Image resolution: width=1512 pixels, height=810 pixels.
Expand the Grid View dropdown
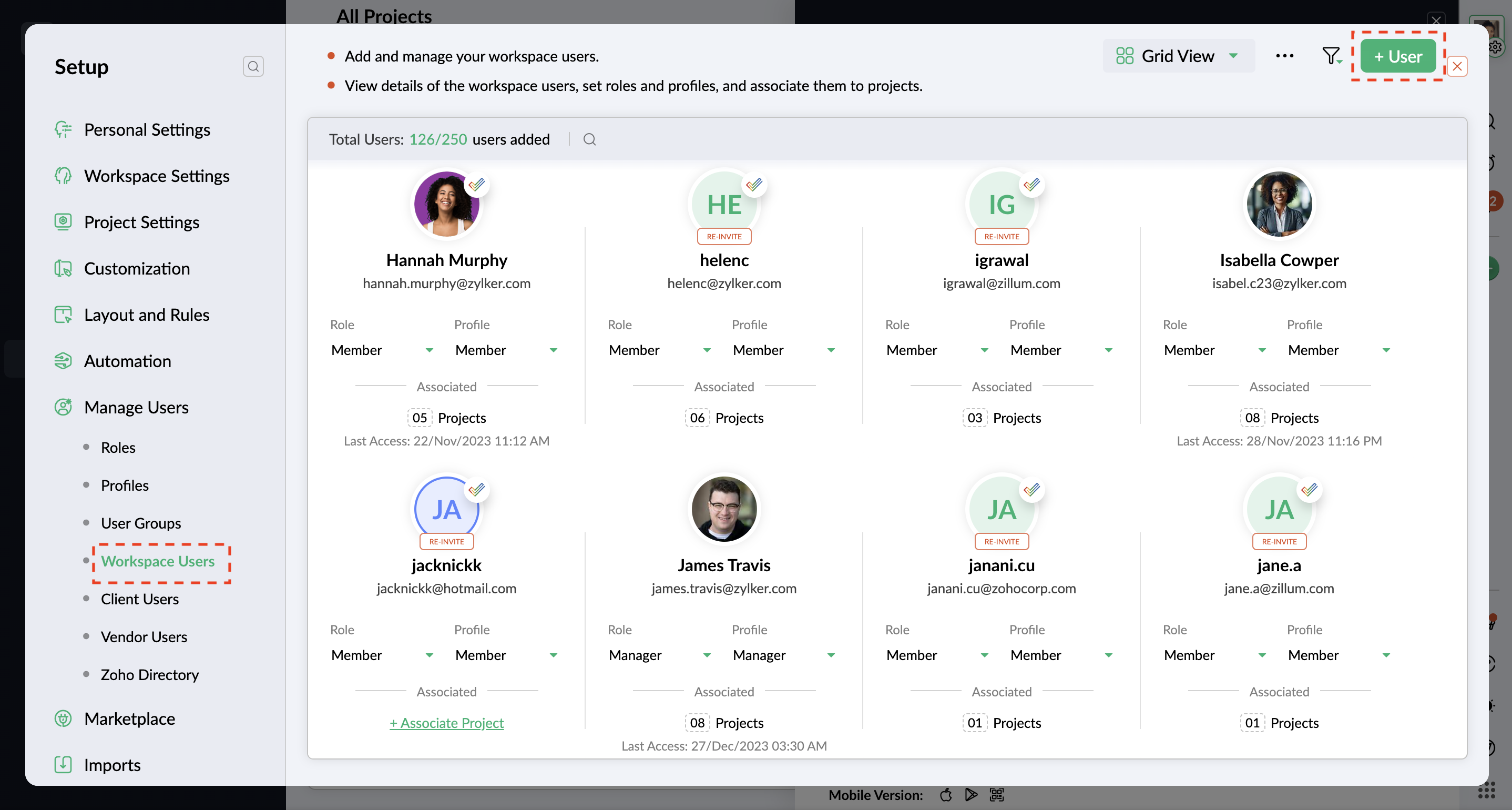click(x=1178, y=56)
